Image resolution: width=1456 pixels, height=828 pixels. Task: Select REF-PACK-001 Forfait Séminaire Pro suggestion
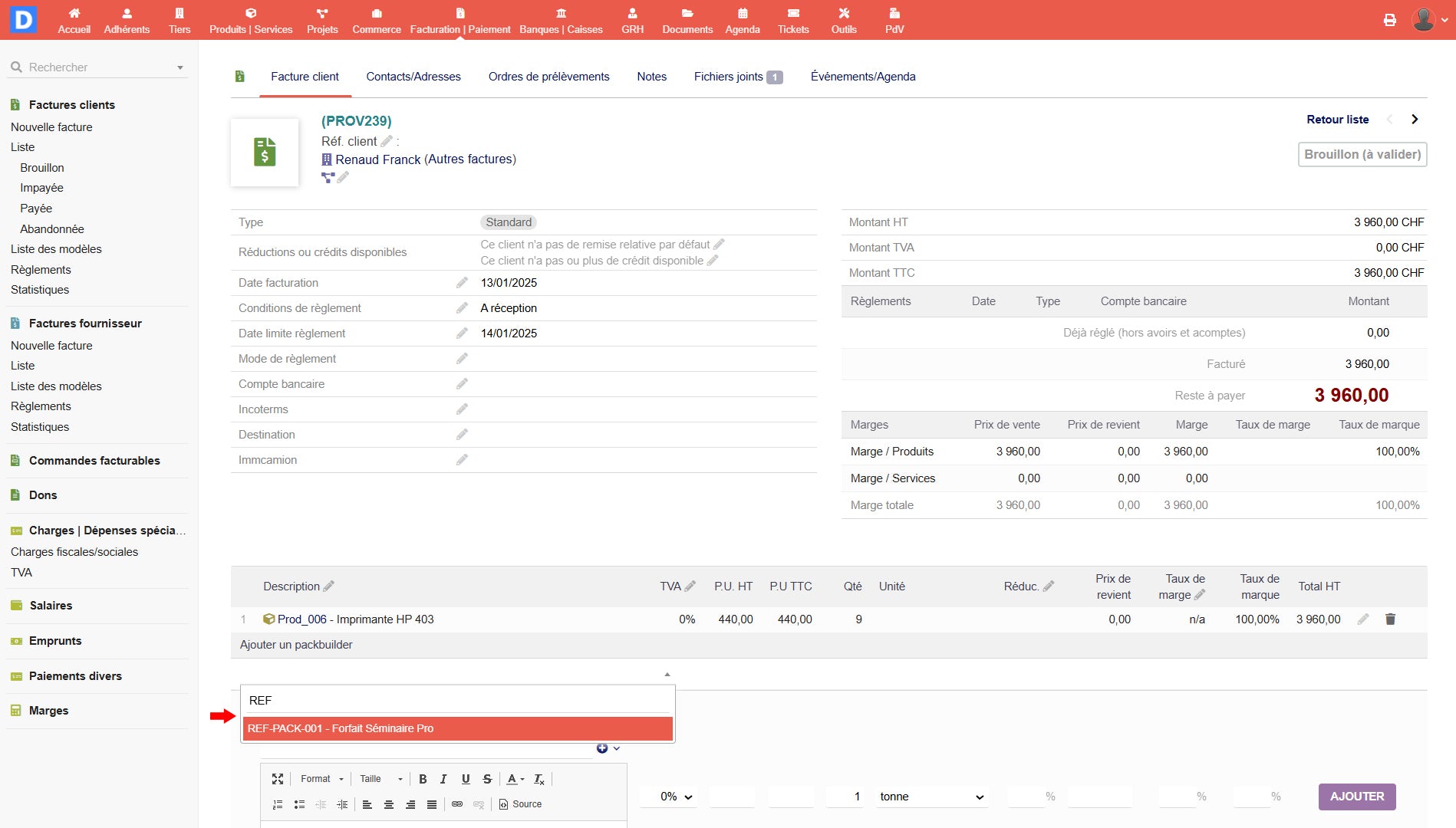point(457,728)
